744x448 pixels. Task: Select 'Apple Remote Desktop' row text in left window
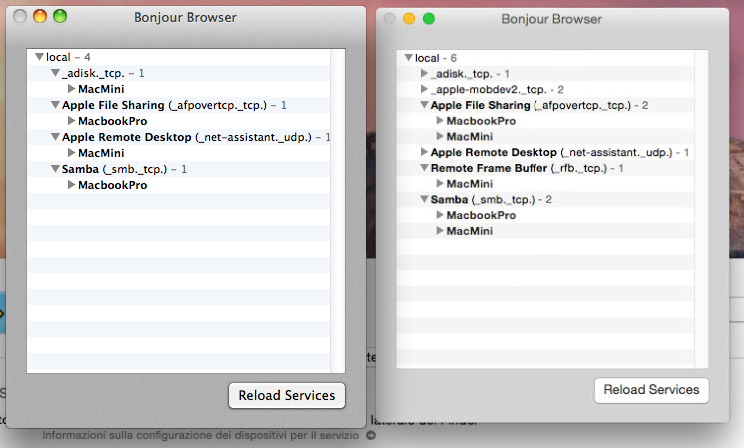click(x=196, y=137)
